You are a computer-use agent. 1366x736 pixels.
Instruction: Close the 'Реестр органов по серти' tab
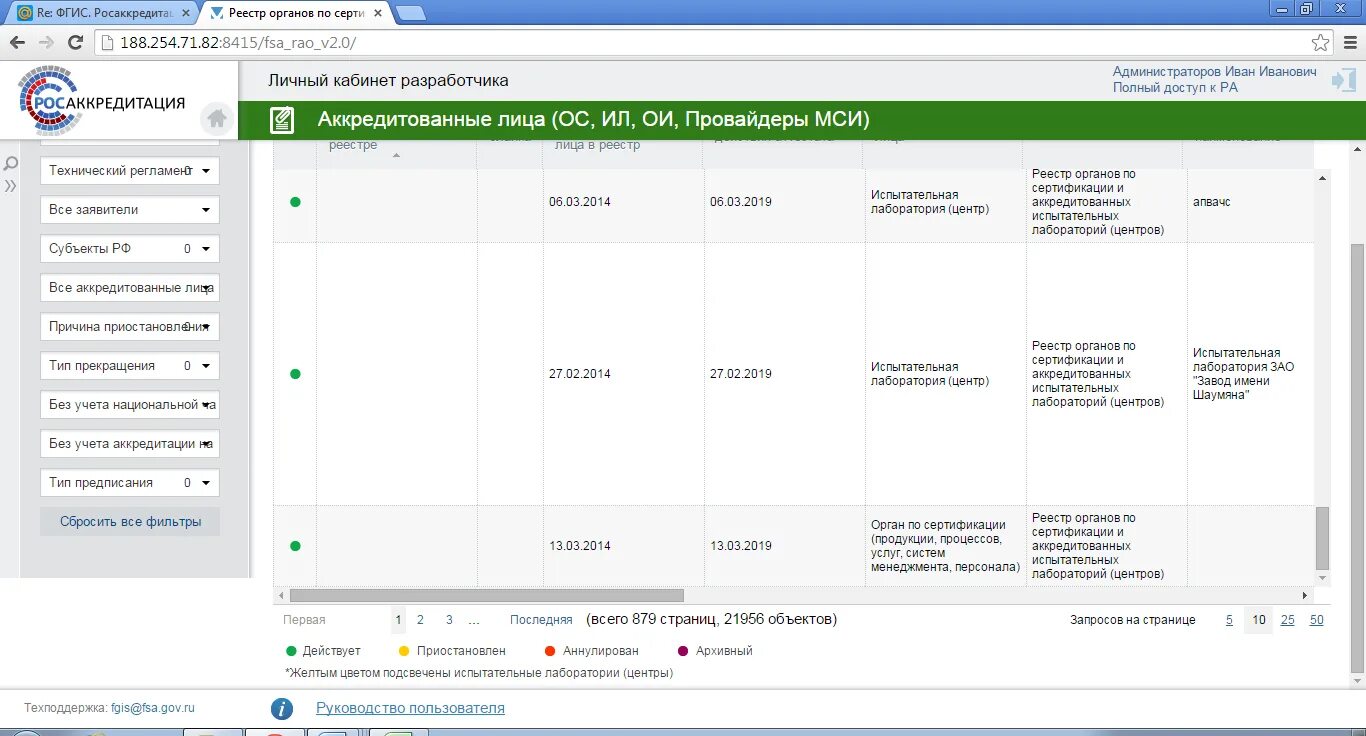pyautogui.click(x=378, y=13)
